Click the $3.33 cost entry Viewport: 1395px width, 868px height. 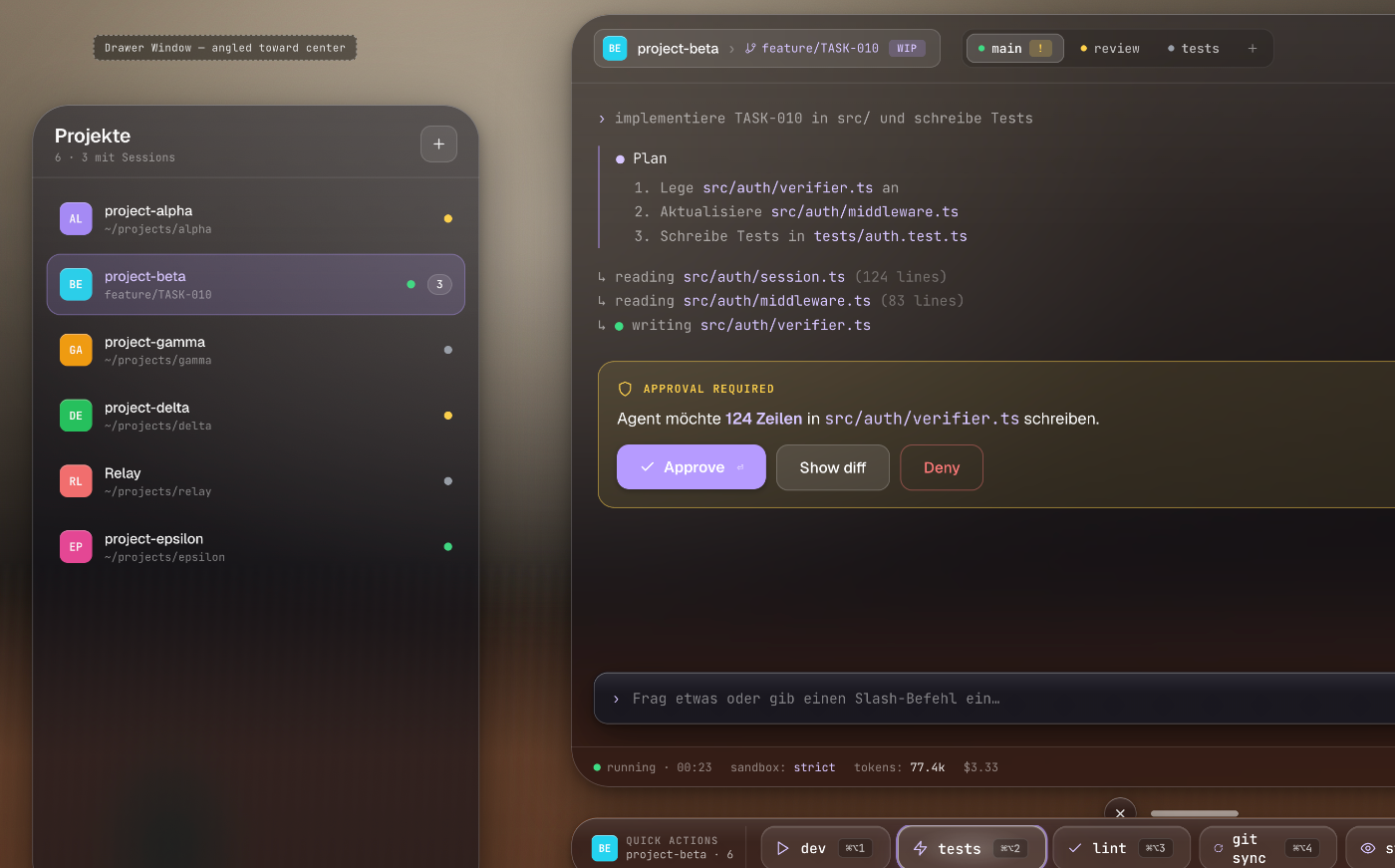pyautogui.click(x=980, y=767)
